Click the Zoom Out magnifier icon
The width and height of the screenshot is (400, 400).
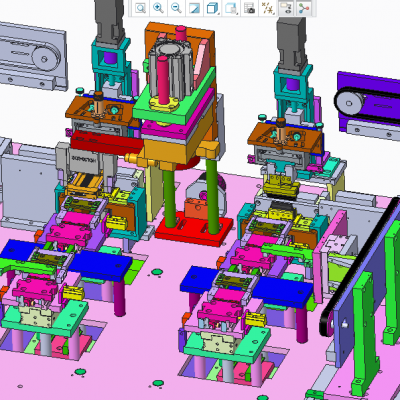(176, 8)
